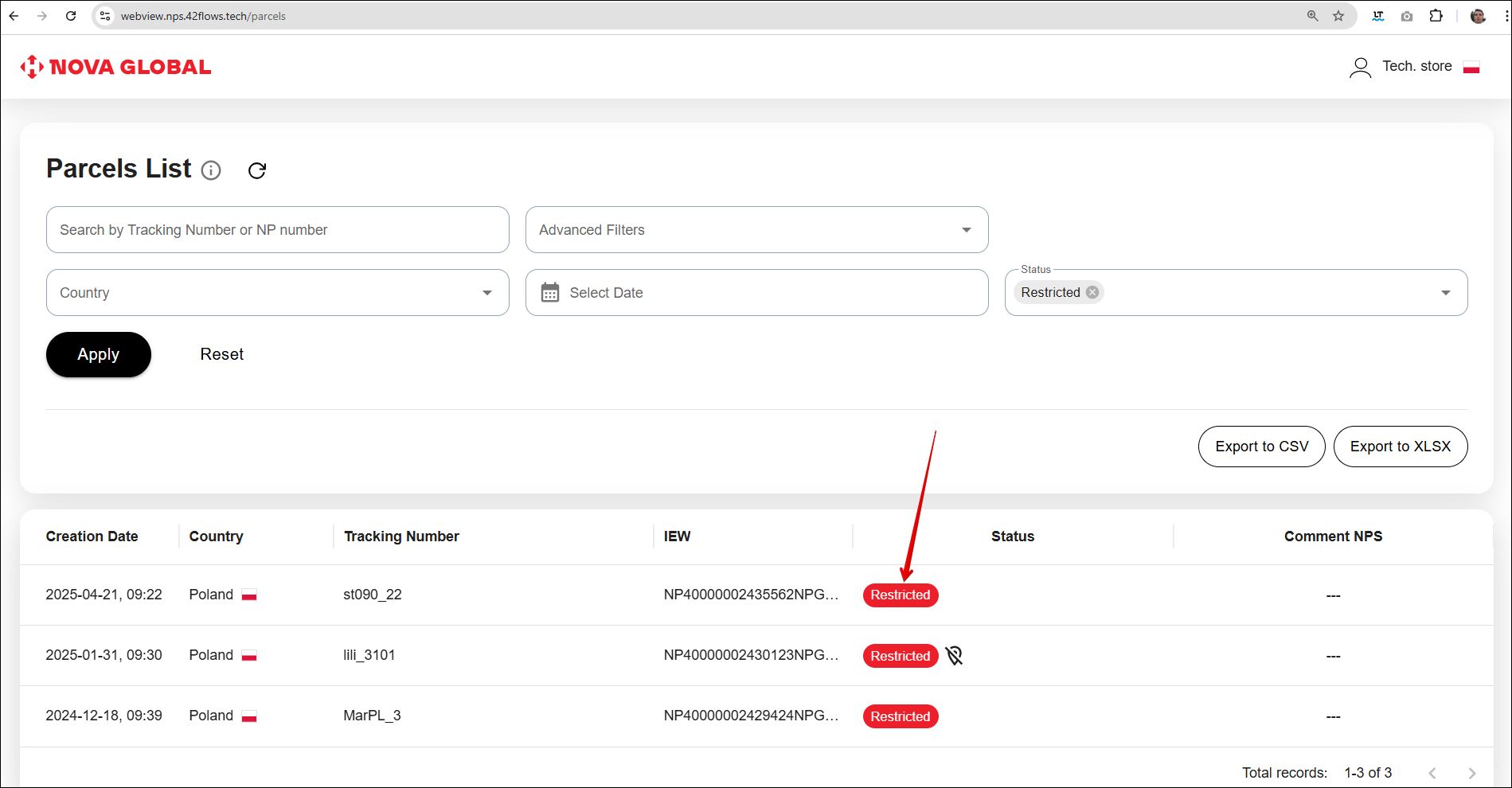Refresh the parcels list
The width and height of the screenshot is (1512, 788).
[x=257, y=170]
